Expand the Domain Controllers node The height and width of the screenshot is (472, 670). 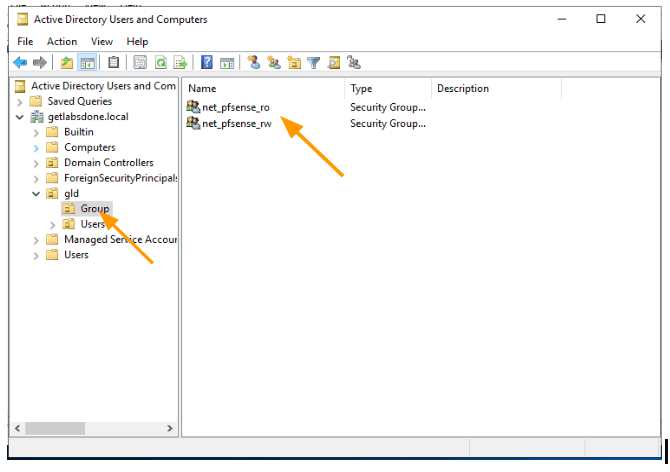[x=36, y=164]
